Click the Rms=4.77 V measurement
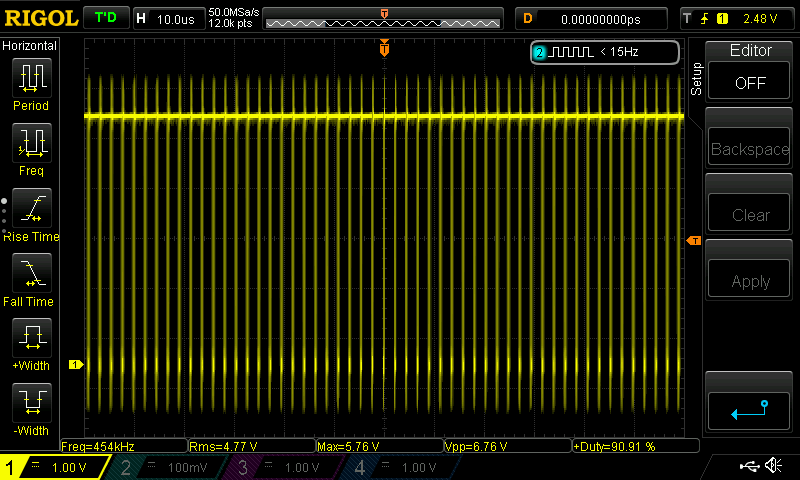 (x=252, y=446)
